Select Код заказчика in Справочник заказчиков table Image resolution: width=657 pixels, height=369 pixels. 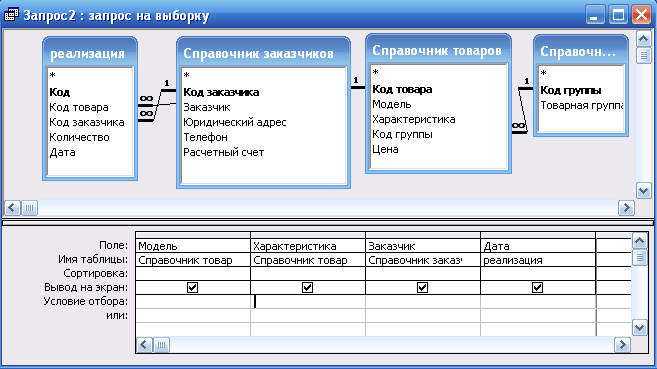point(221,92)
